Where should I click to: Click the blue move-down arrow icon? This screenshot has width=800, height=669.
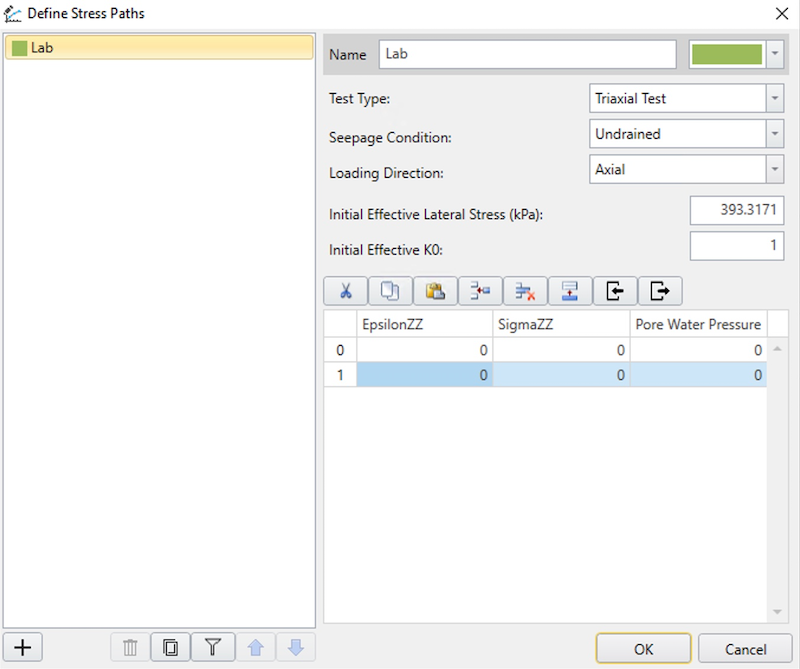(x=297, y=647)
